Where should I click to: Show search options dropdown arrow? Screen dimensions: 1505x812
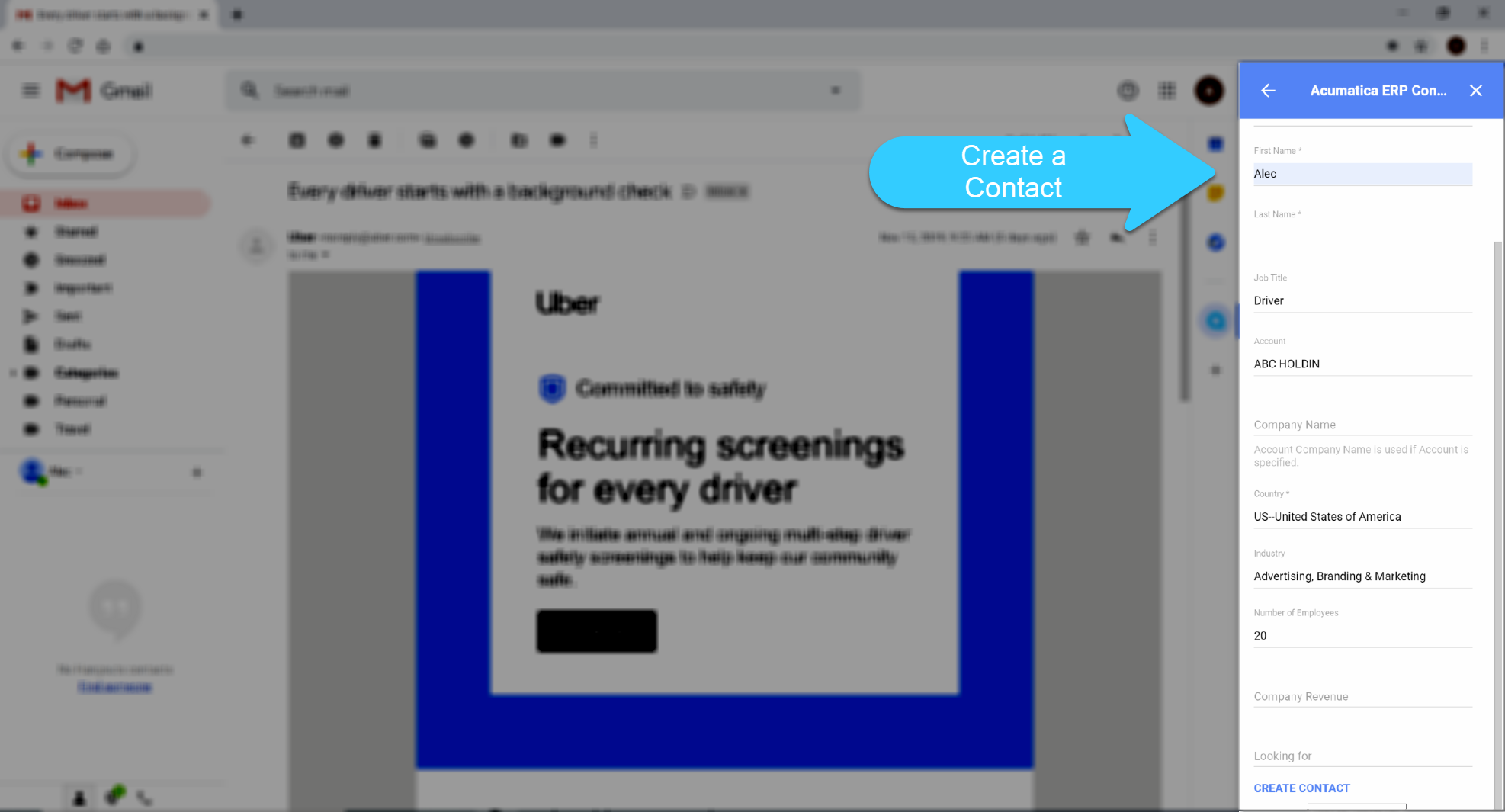click(x=836, y=91)
